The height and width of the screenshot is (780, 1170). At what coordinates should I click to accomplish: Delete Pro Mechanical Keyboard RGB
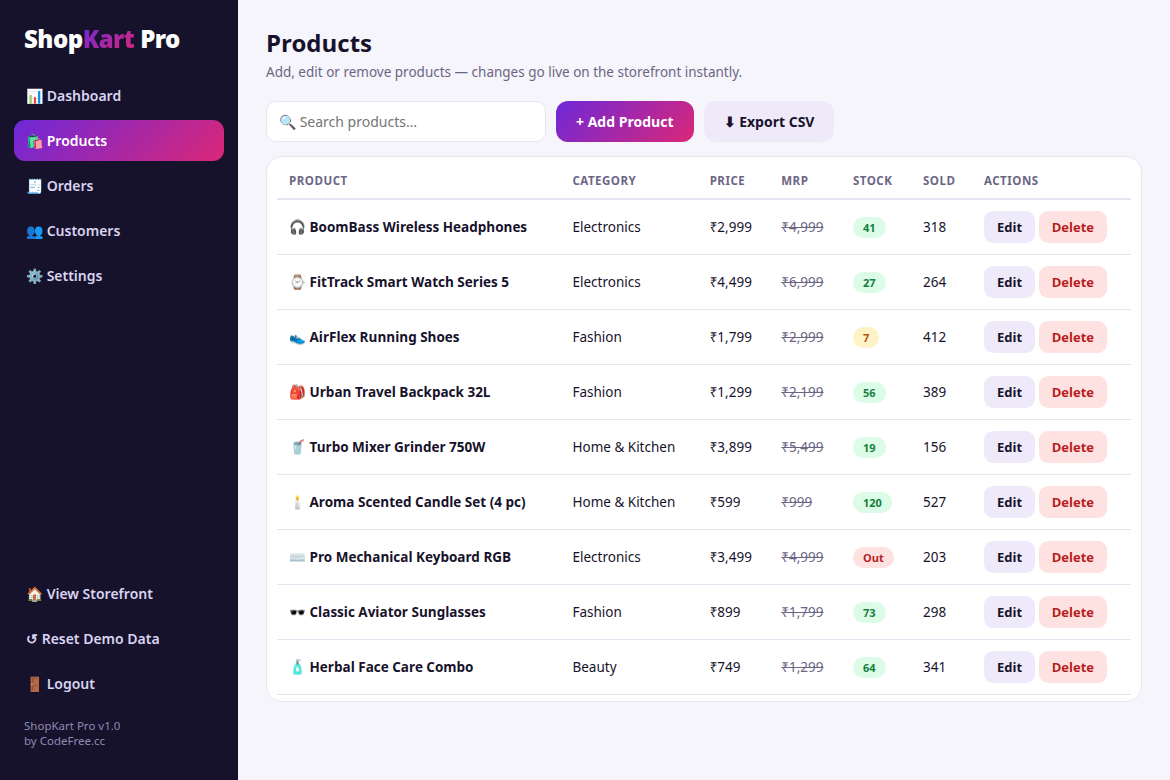tap(1072, 558)
